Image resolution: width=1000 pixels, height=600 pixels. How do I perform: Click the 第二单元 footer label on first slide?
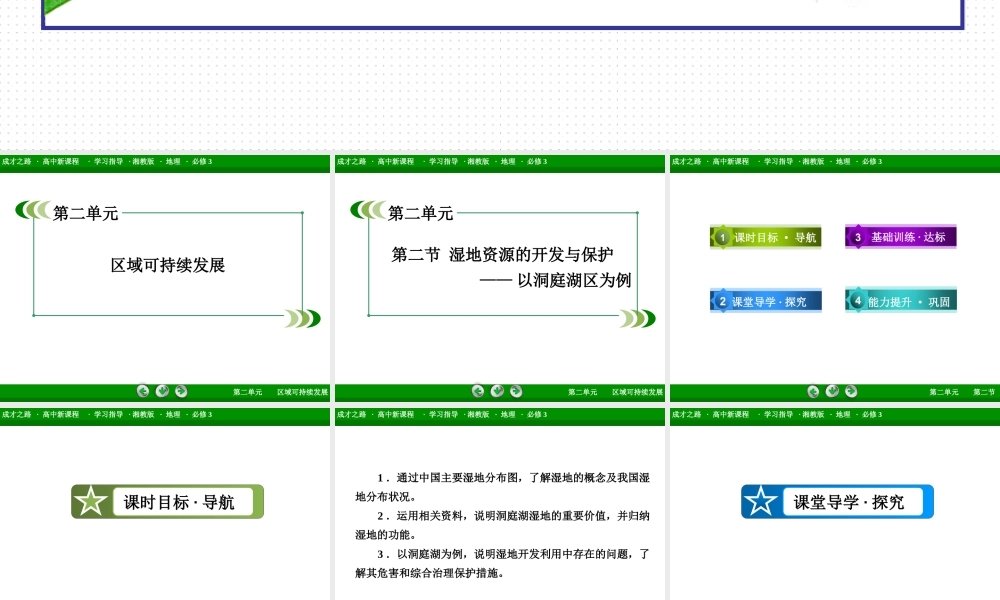(247, 392)
